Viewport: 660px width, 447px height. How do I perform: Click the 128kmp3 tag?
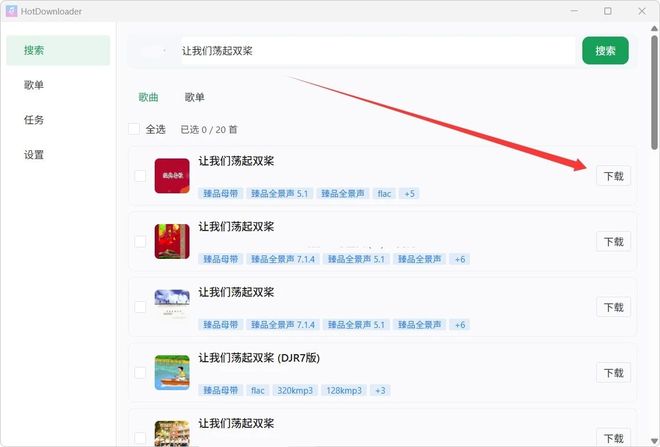point(344,391)
